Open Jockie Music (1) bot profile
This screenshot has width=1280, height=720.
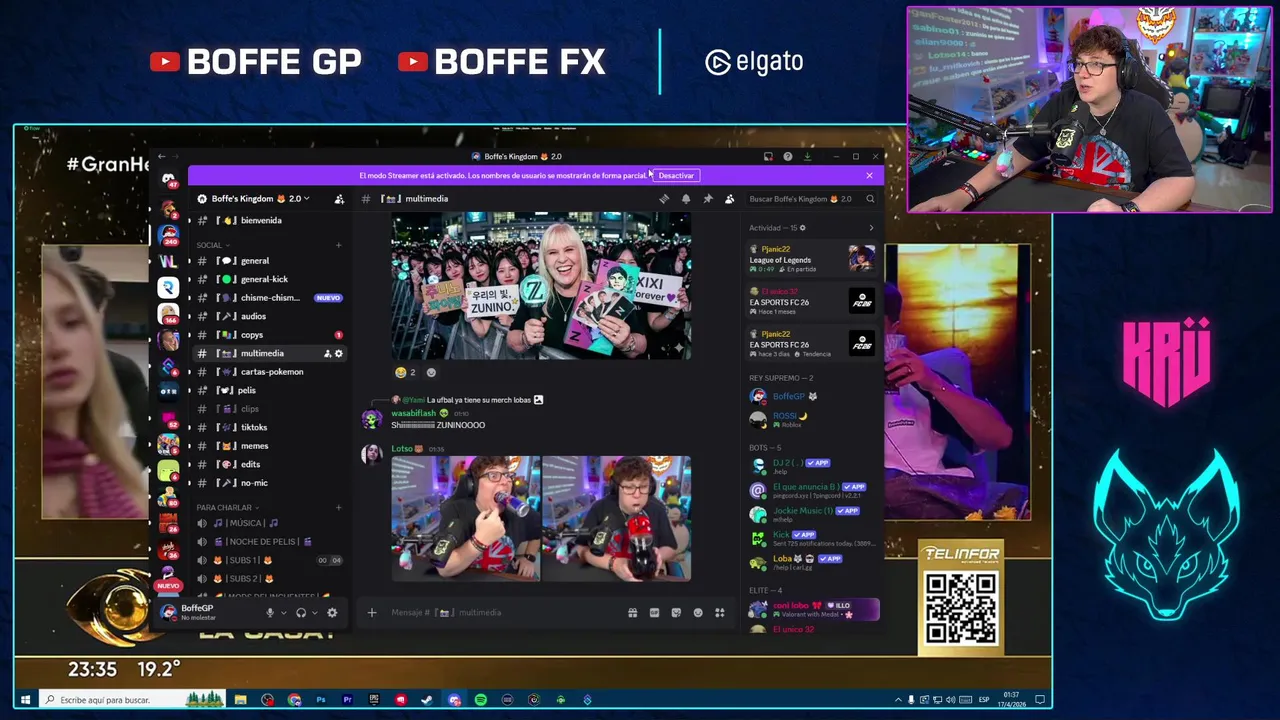811,514
